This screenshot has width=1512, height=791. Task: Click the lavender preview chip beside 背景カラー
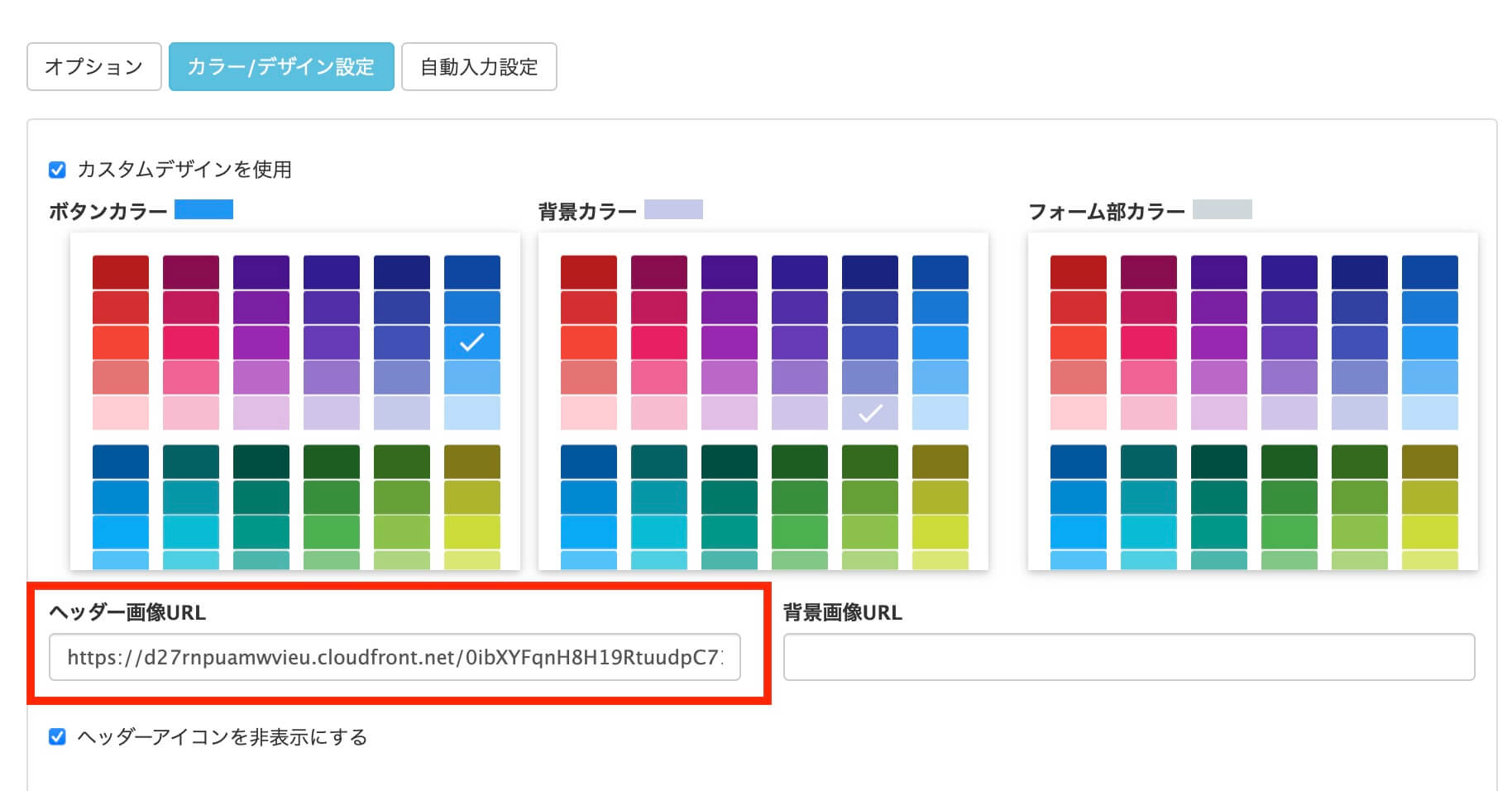[x=673, y=210]
